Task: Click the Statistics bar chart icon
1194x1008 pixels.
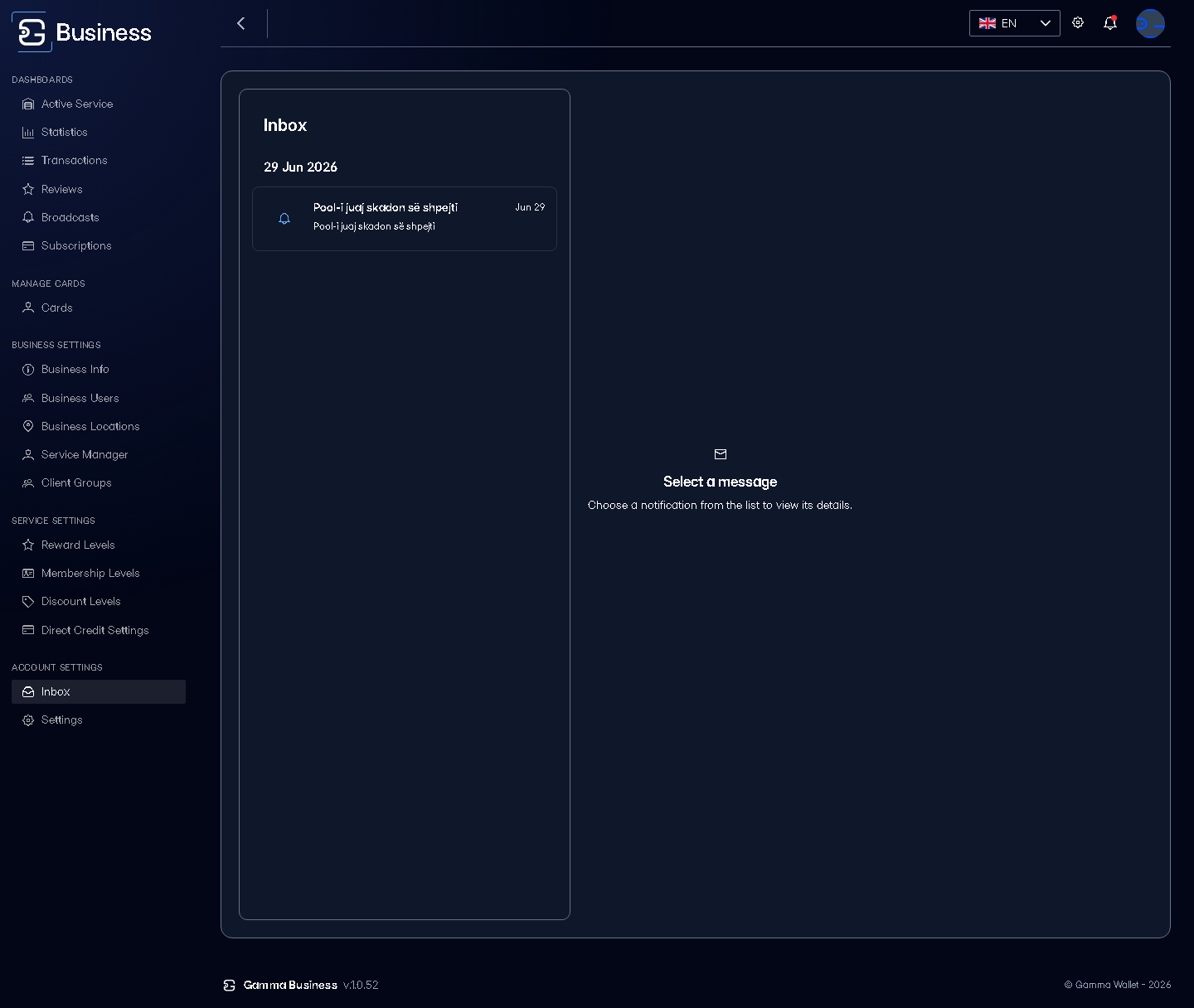Action: pyautogui.click(x=28, y=133)
